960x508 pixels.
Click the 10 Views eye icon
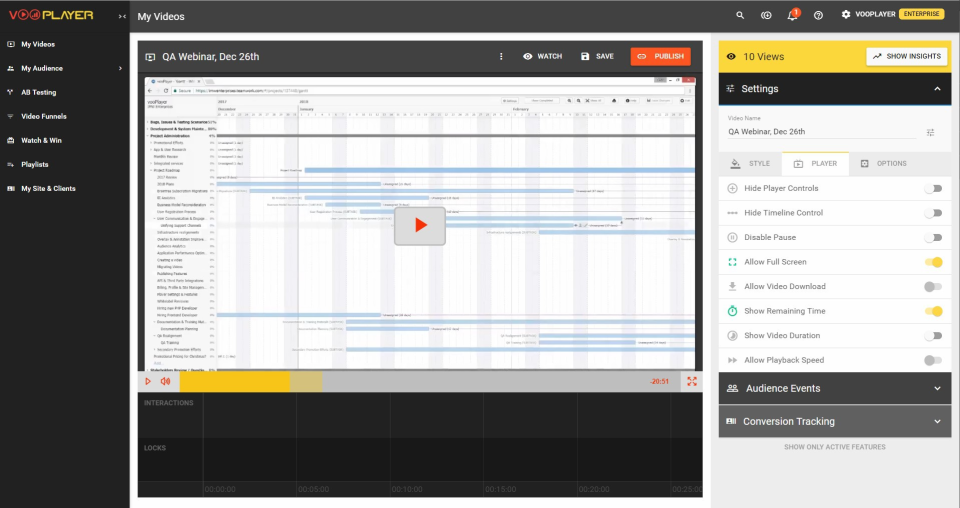coord(731,56)
